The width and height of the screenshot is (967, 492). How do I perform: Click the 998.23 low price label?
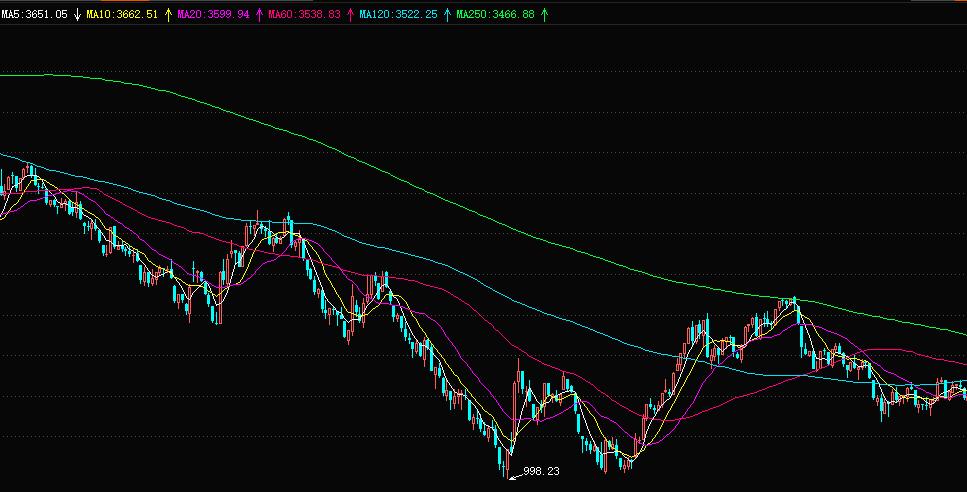click(x=541, y=472)
